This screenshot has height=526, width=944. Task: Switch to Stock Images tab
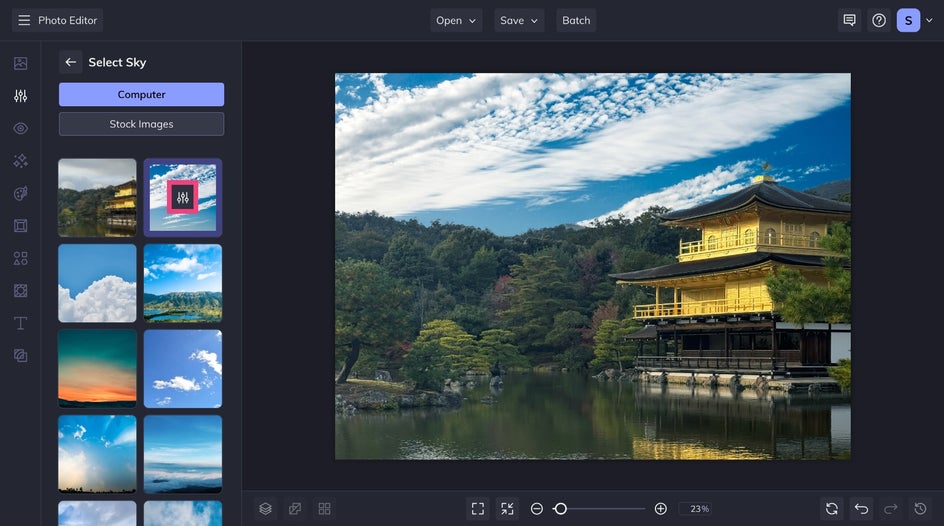click(x=141, y=124)
